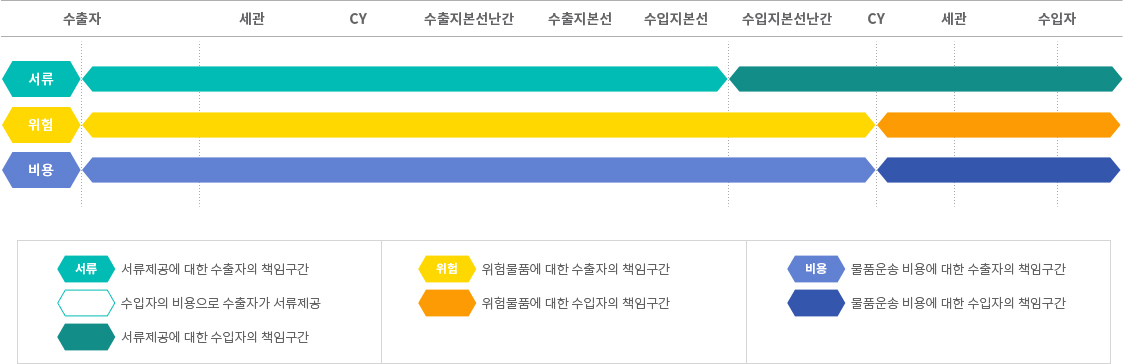Click the long yellow exporter risk bar
1123x364 pixels.
tap(478, 125)
